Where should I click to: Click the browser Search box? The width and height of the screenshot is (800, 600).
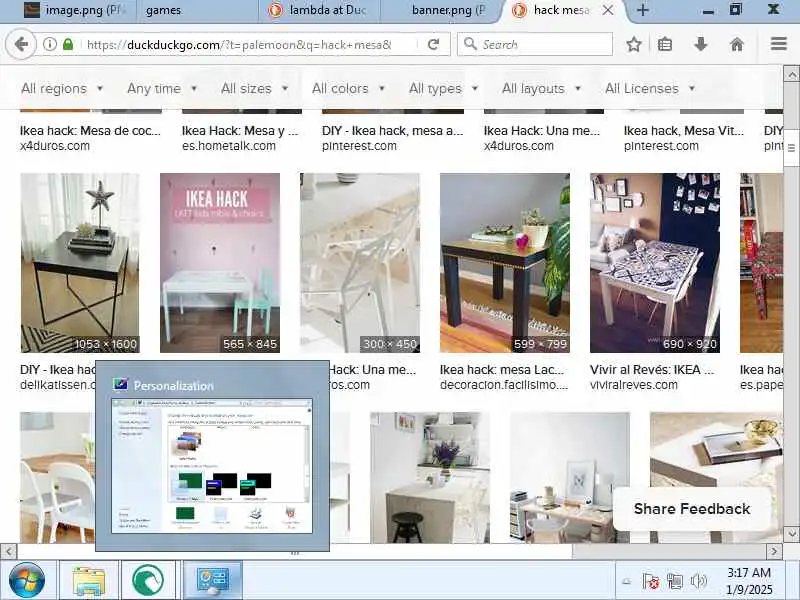535,44
